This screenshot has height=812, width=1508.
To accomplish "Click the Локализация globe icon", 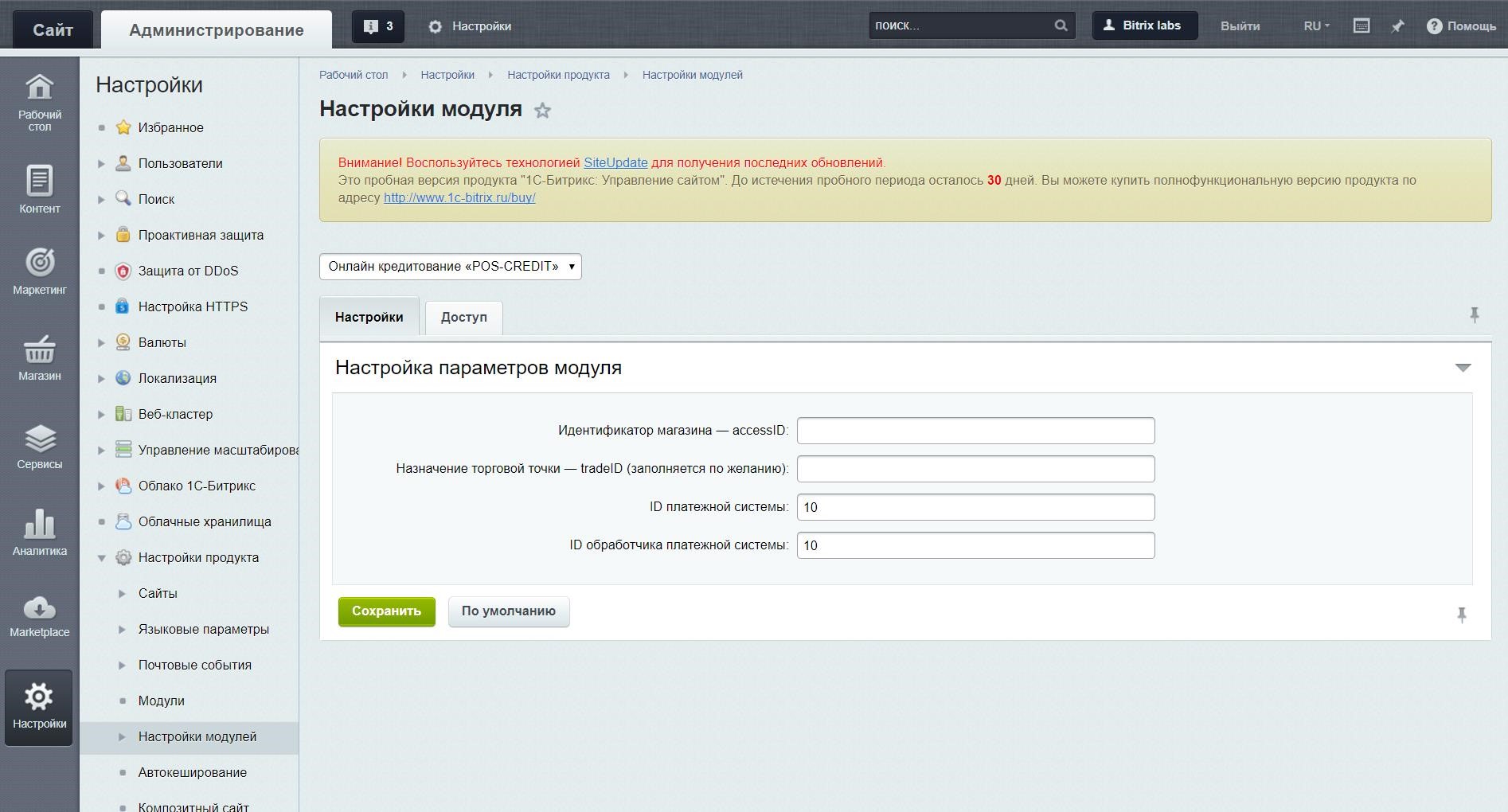I will tap(123, 378).
